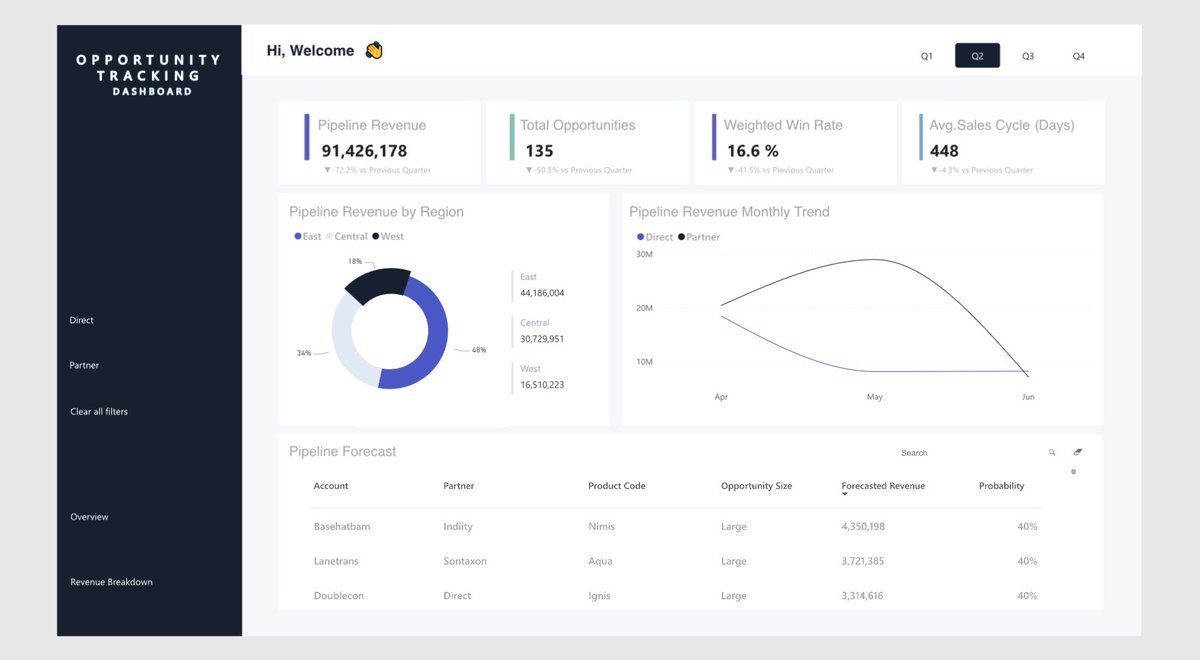This screenshot has height=660, width=1200.
Task: Sort table by Product Code header
Action: (x=617, y=486)
